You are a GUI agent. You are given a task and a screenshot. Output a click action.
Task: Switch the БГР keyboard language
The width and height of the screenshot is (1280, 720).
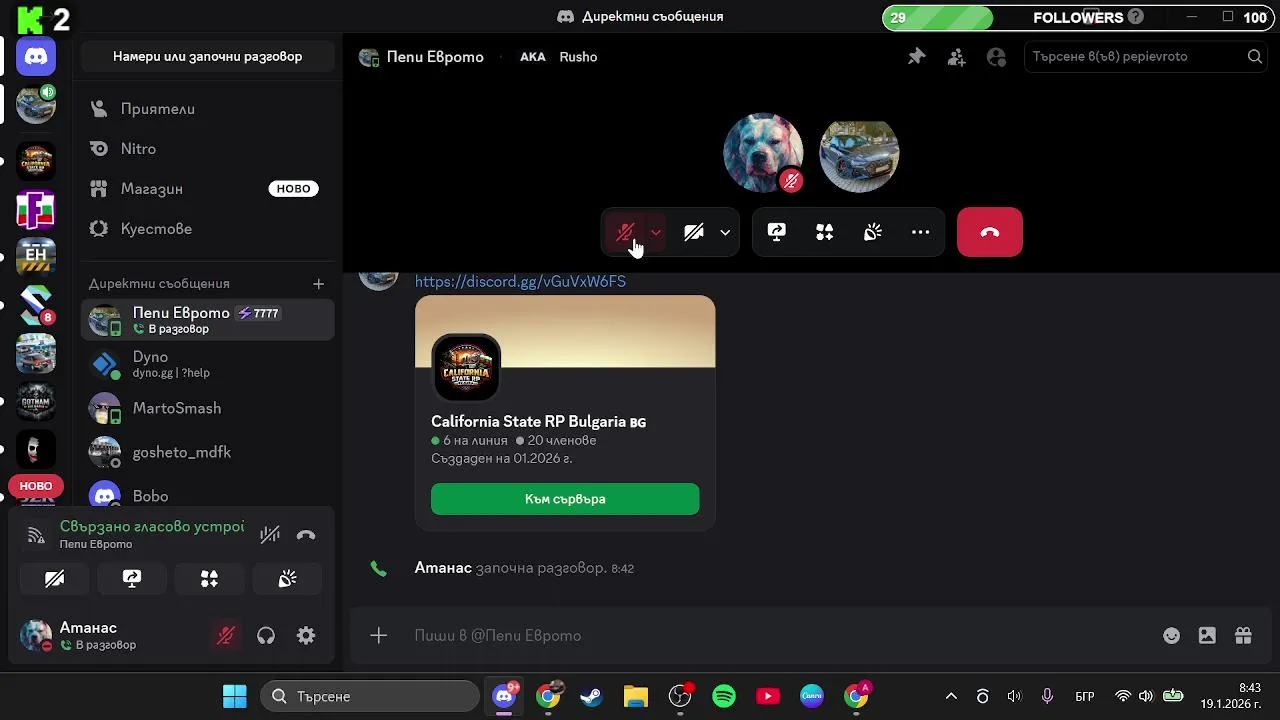(1085, 696)
